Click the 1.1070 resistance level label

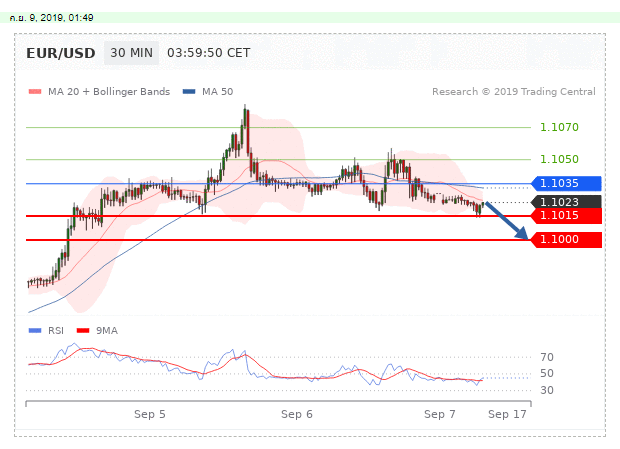[558, 128]
